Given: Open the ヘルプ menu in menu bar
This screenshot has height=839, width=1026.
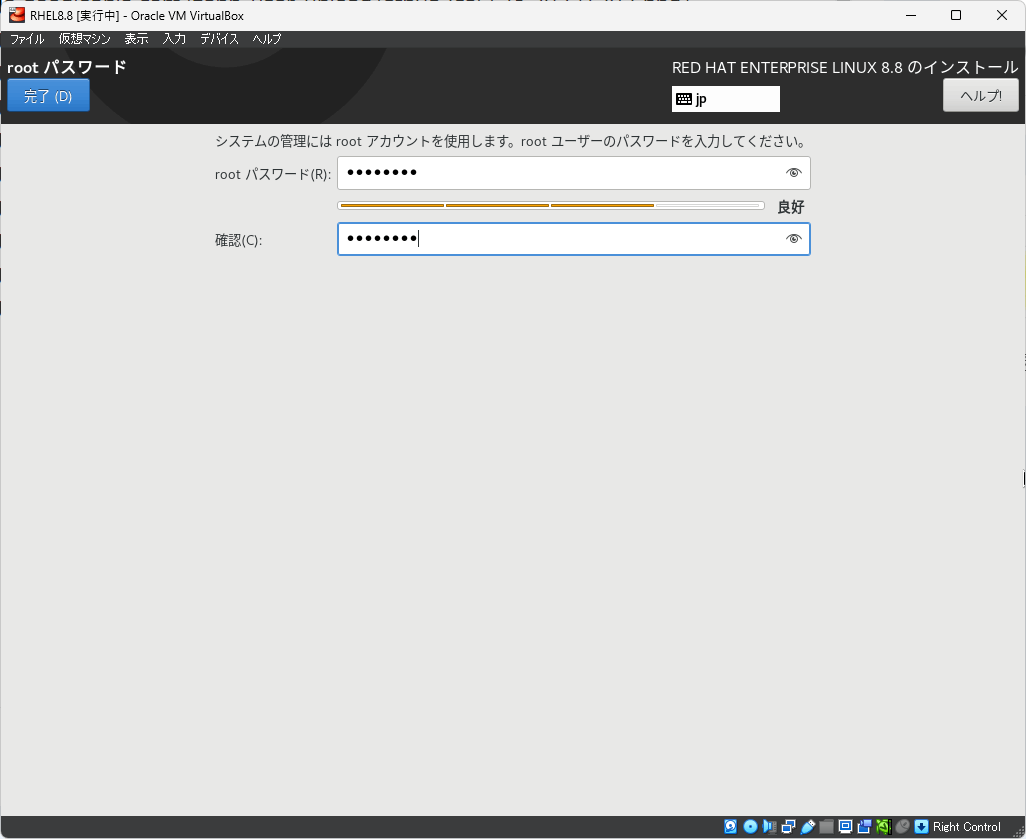Looking at the screenshot, I should (x=267, y=39).
